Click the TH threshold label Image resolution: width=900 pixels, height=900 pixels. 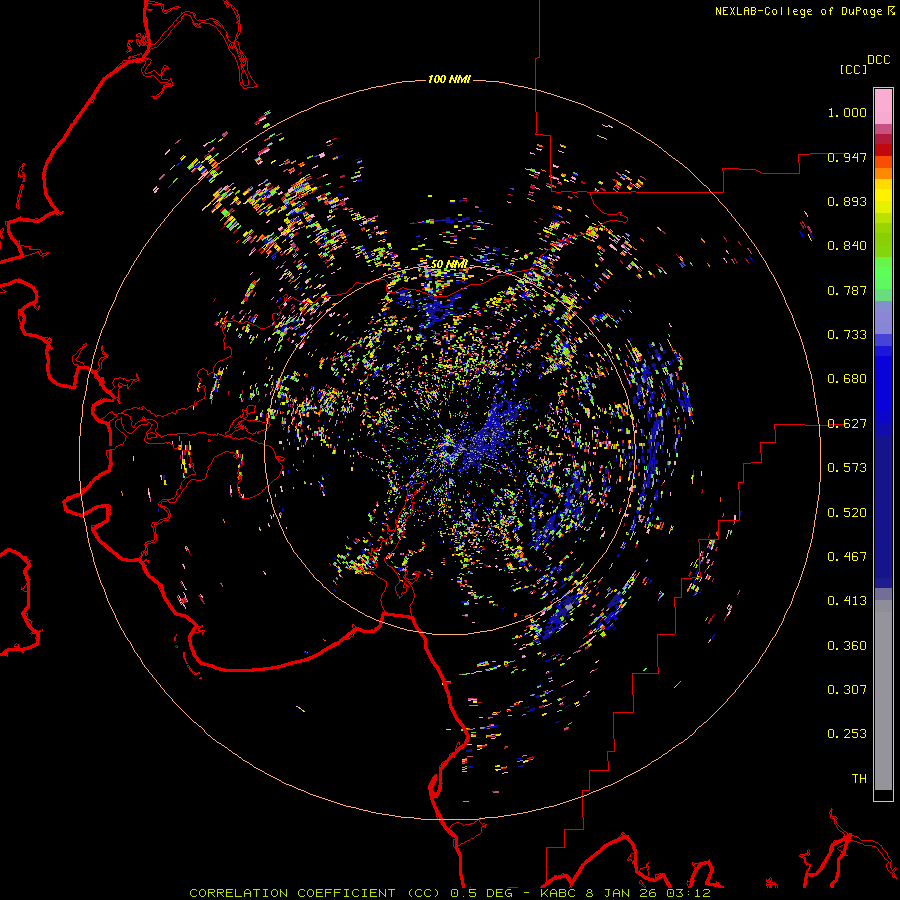pyautogui.click(x=859, y=779)
